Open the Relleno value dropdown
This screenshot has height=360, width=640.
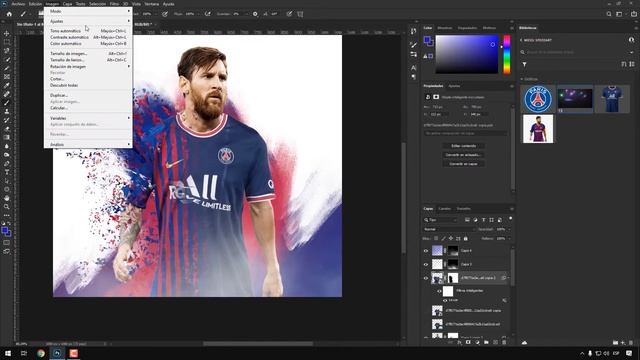point(509,238)
